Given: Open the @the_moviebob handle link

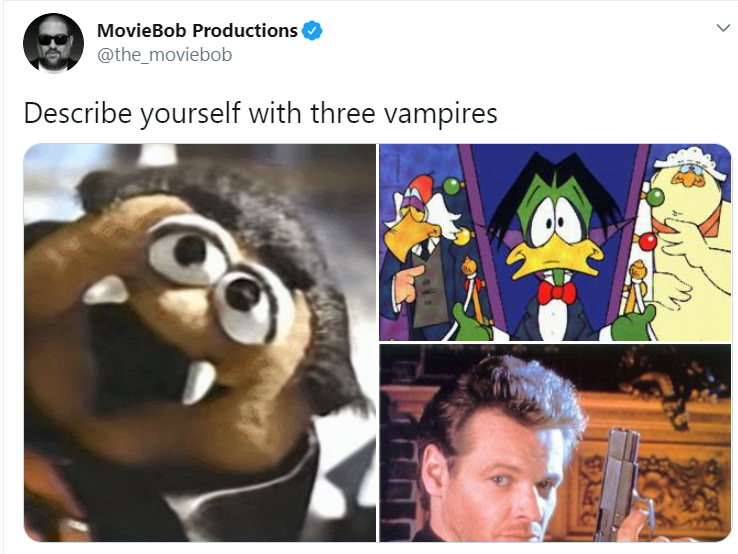Looking at the screenshot, I should click(x=164, y=55).
